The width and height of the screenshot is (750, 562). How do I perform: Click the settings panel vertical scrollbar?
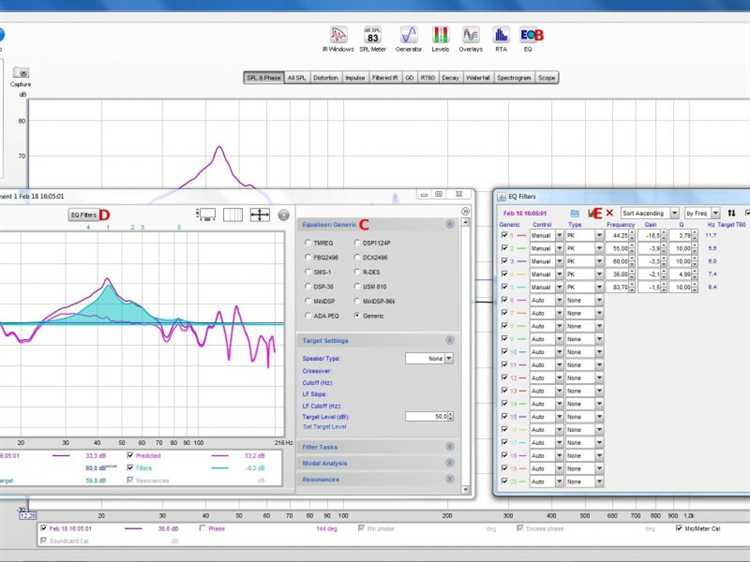click(x=465, y=356)
